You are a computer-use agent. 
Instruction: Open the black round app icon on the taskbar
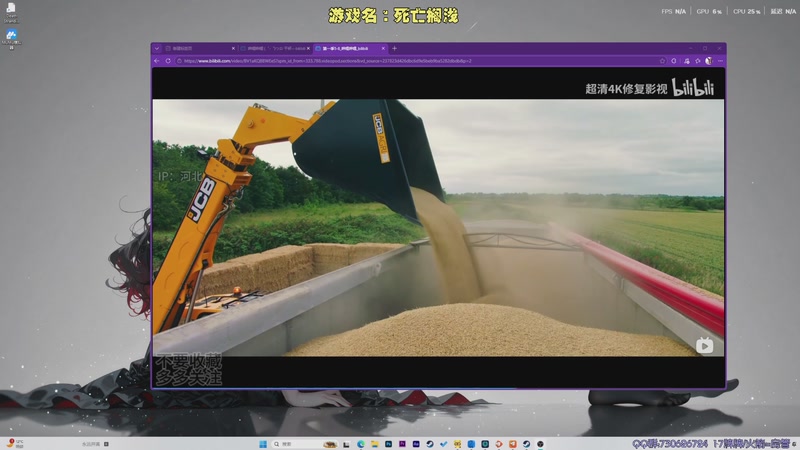click(540, 444)
